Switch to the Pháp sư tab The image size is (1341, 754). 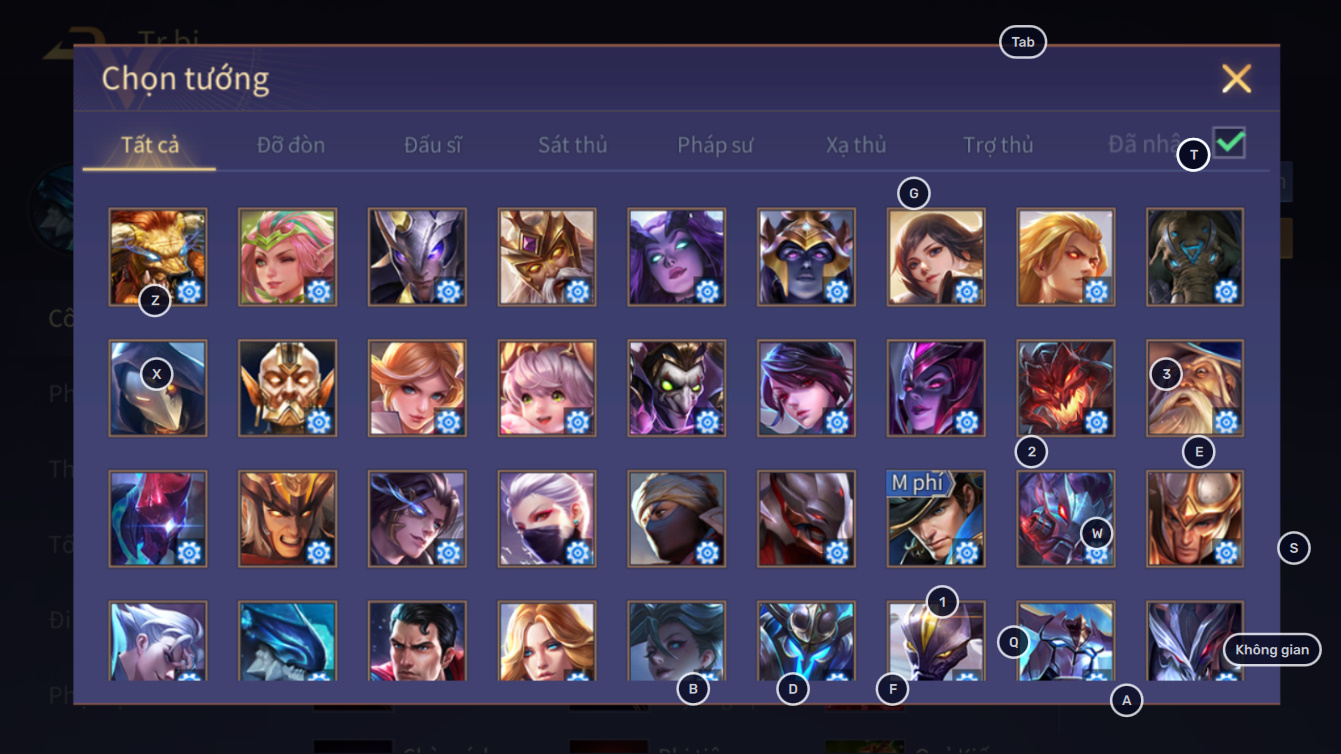(x=715, y=145)
